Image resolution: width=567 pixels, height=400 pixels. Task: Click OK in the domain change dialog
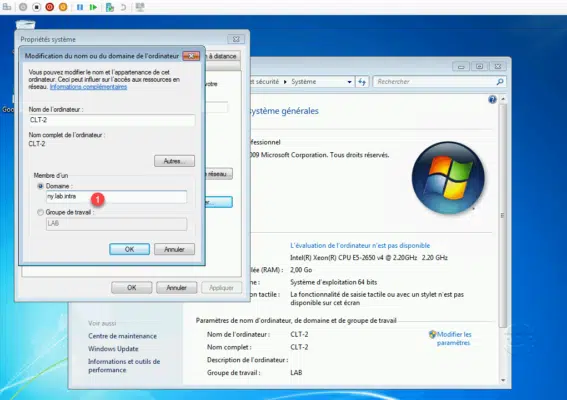129,249
